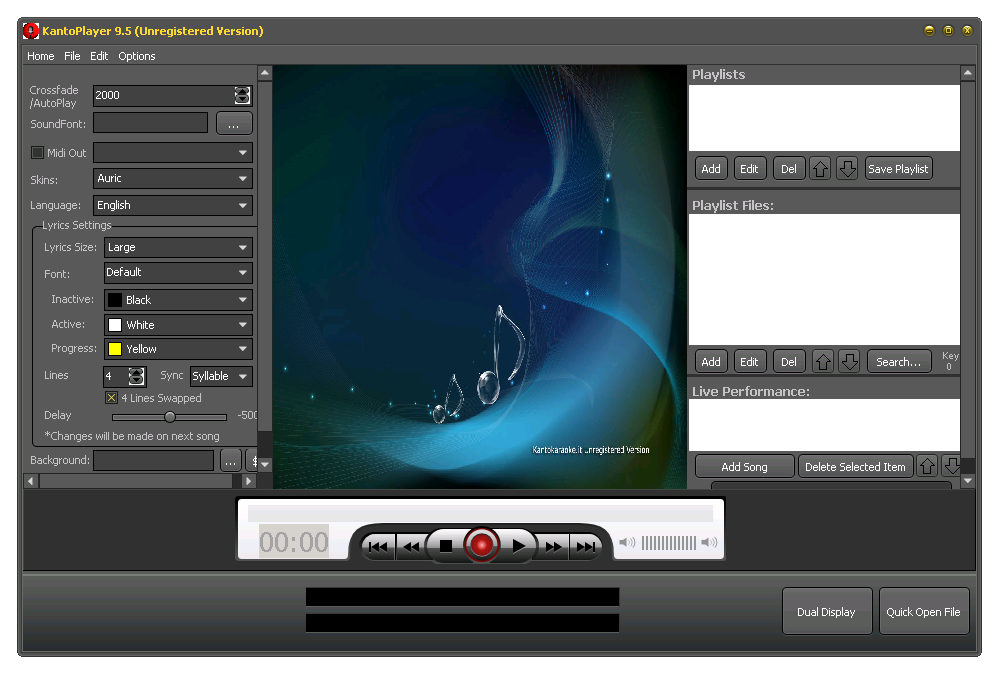Viewport: 1002px width, 683px height.
Task: Click the high volume speaker icon
Action: tap(709, 542)
